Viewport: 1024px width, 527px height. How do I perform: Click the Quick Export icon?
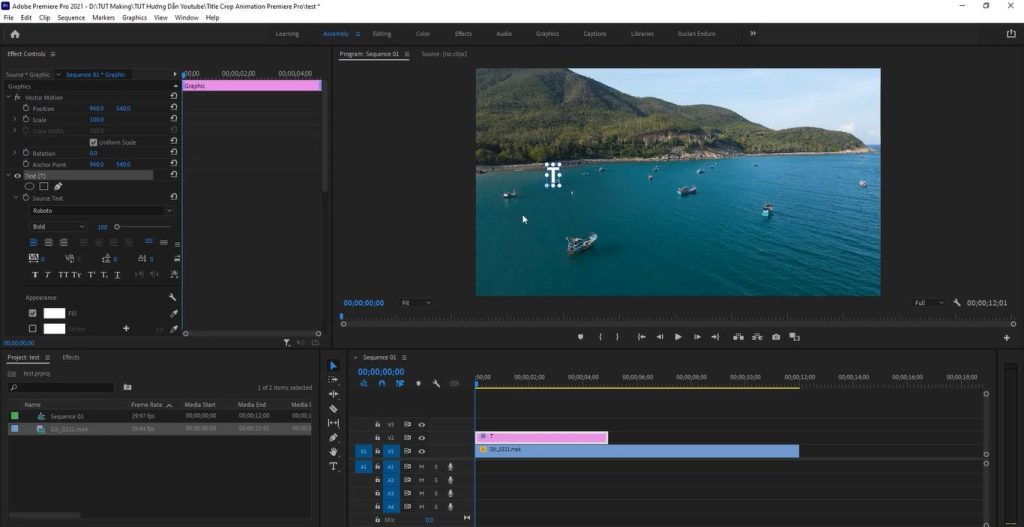click(x=1011, y=34)
